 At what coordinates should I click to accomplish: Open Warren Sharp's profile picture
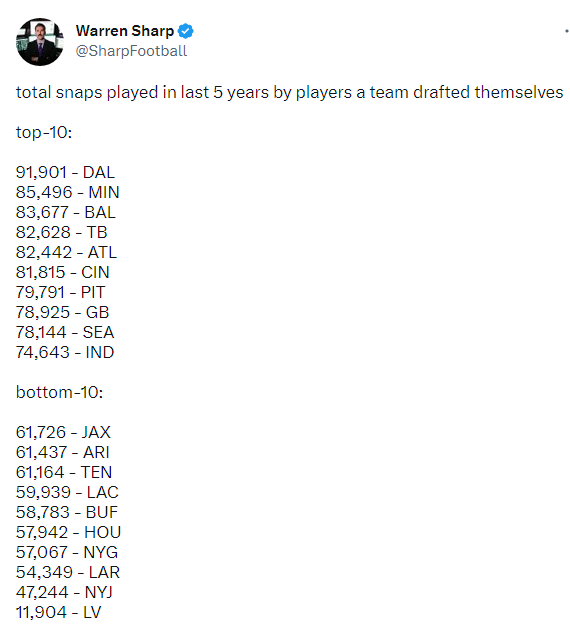click(x=40, y=42)
